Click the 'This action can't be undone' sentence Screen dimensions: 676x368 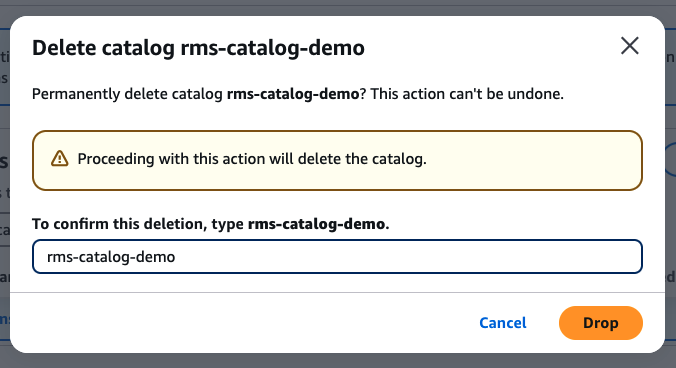(467, 94)
